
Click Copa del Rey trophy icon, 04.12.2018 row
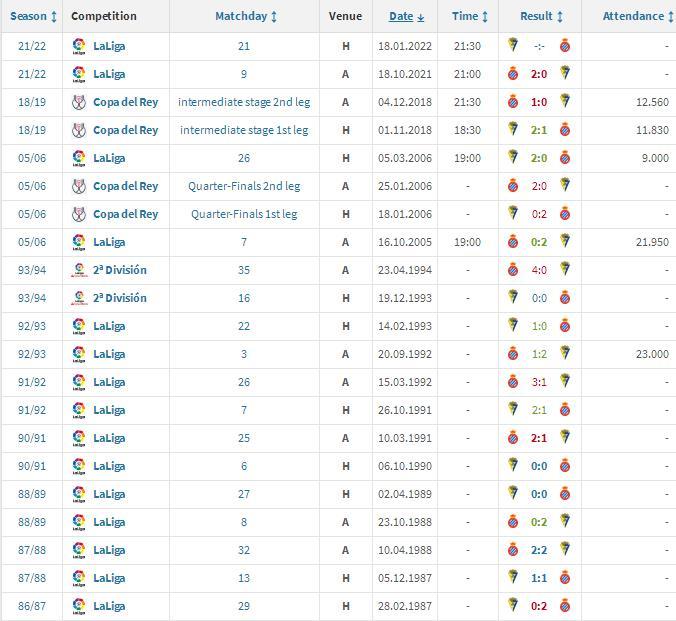79,102
